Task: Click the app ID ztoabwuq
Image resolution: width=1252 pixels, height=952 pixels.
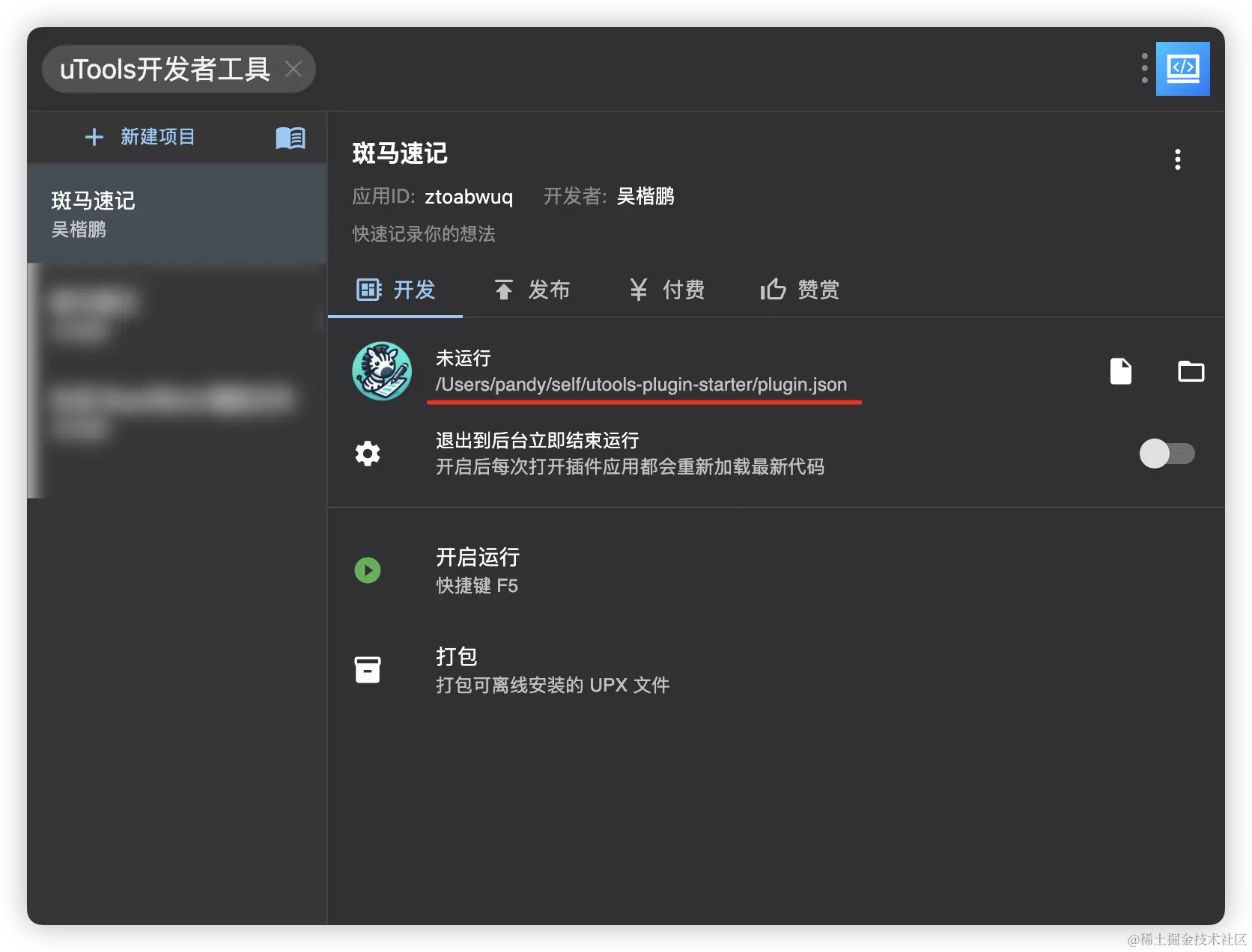Action: 469,197
